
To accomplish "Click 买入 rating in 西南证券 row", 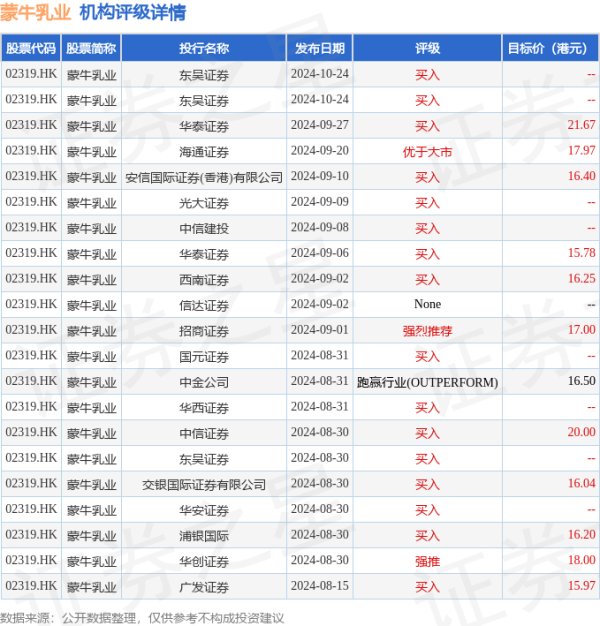I will 427,279.
